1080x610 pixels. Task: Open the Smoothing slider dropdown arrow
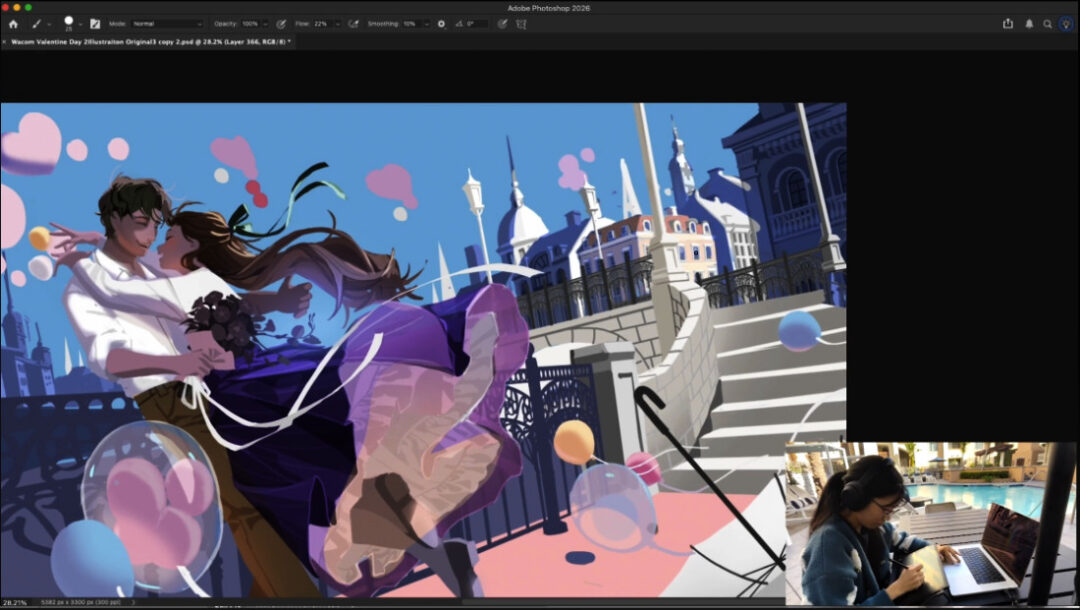point(426,24)
